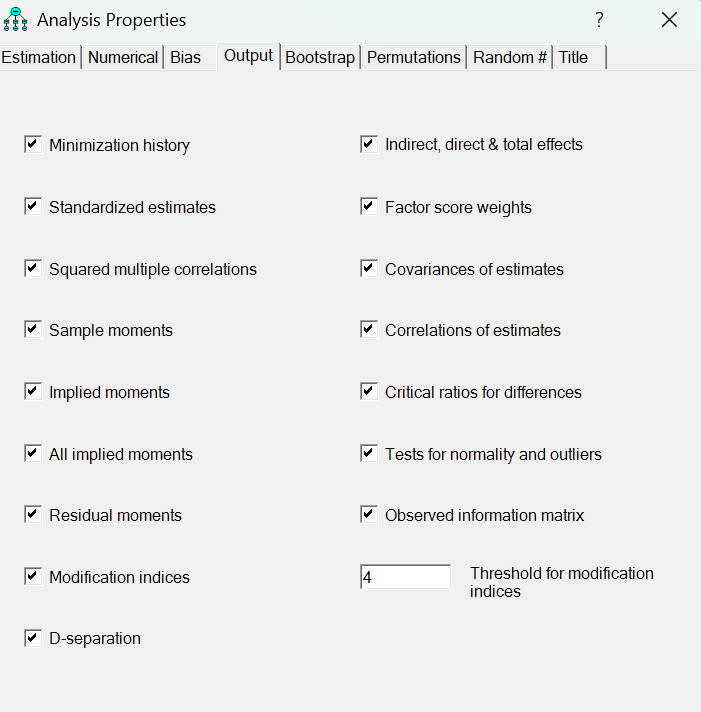This screenshot has width=701, height=712.
Task: Toggle Factor score weights checkbox
Action: pyautogui.click(x=369, y=207)
